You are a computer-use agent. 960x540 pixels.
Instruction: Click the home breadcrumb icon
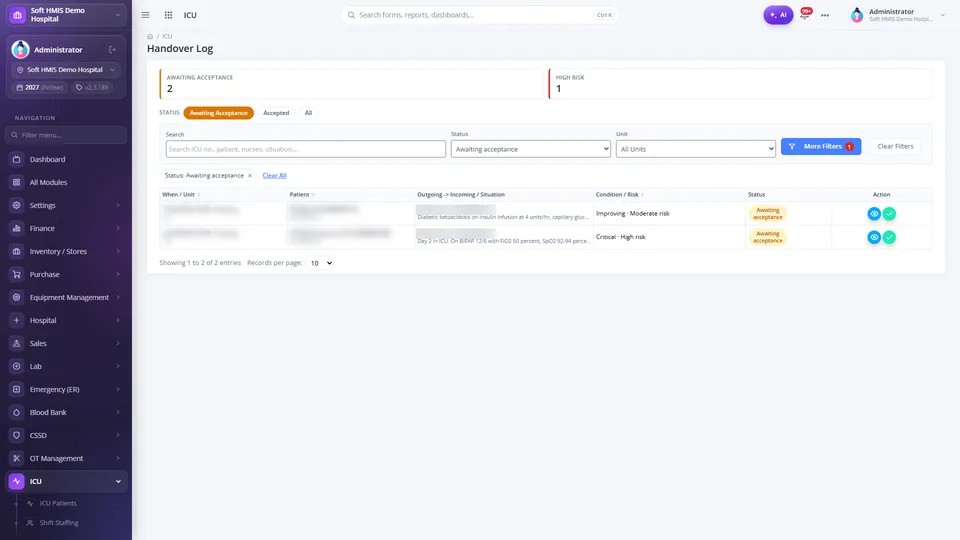[x=150, y=36]
